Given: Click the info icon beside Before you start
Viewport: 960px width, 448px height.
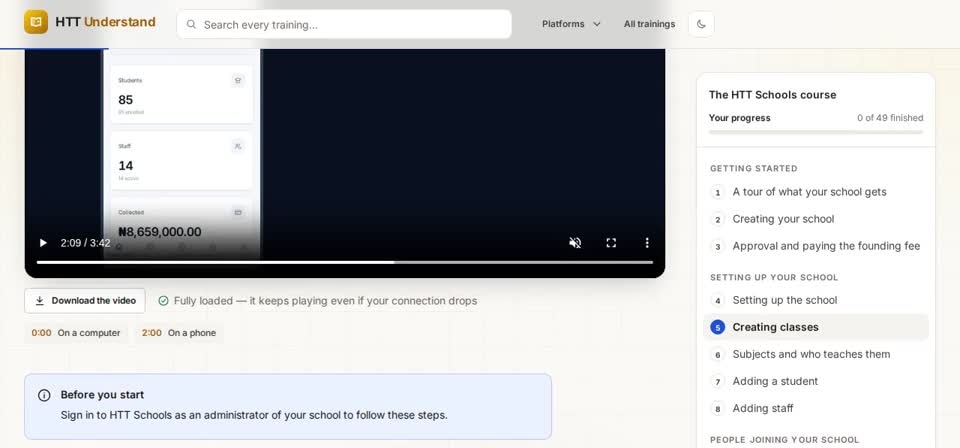Looking at the screenshot, I should tap(44, 395).
